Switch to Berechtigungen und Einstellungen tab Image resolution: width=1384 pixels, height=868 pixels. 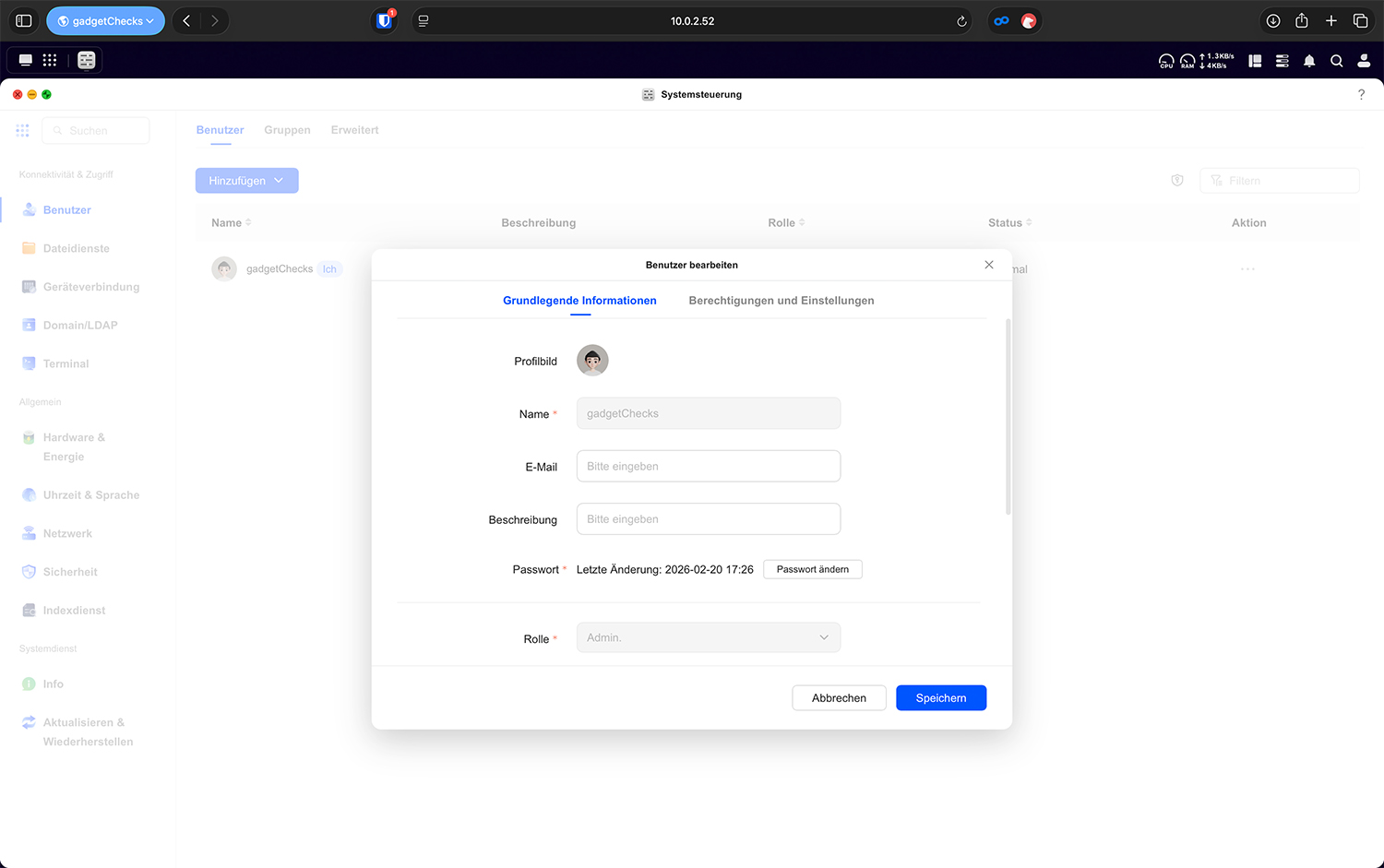(781, 301)
